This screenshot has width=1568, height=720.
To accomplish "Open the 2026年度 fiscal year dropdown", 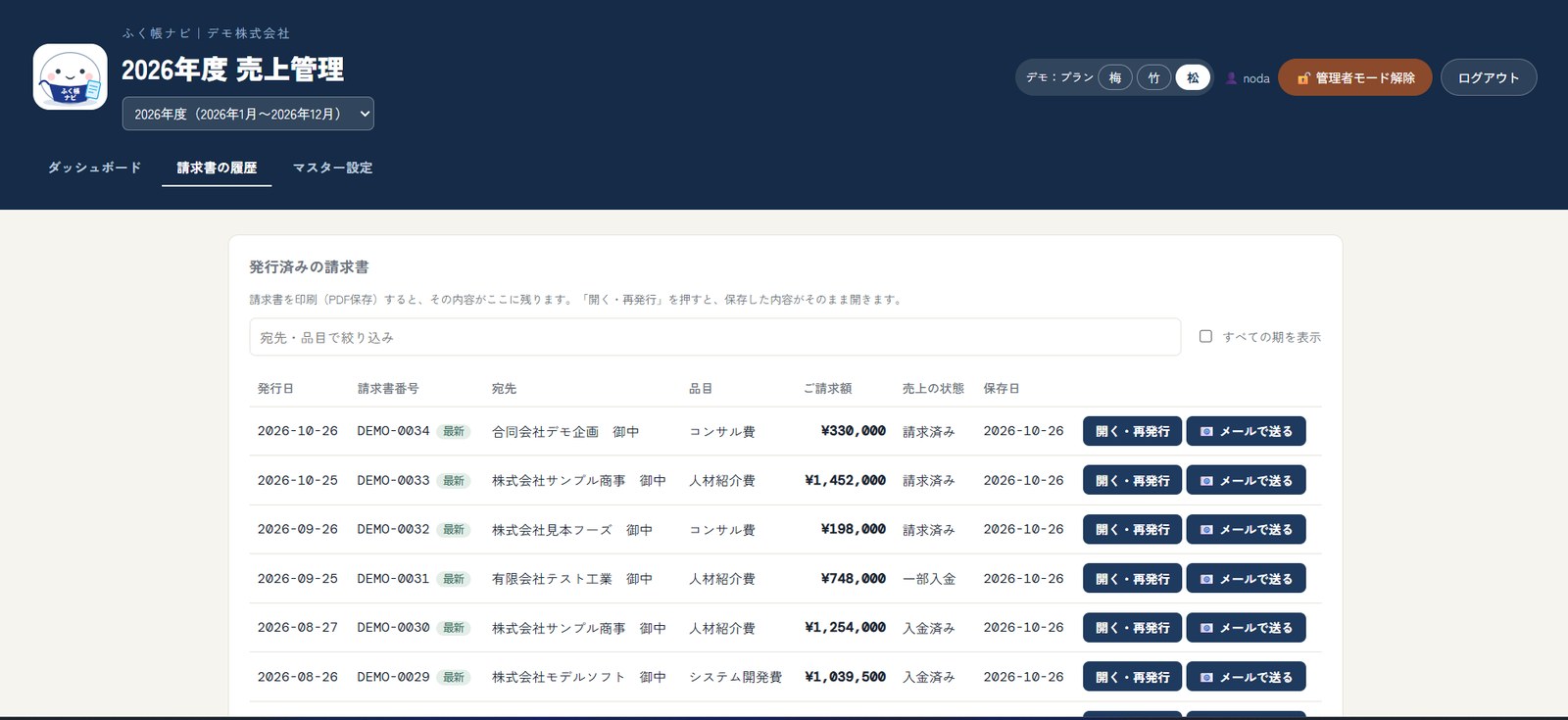I will [248, 114].
